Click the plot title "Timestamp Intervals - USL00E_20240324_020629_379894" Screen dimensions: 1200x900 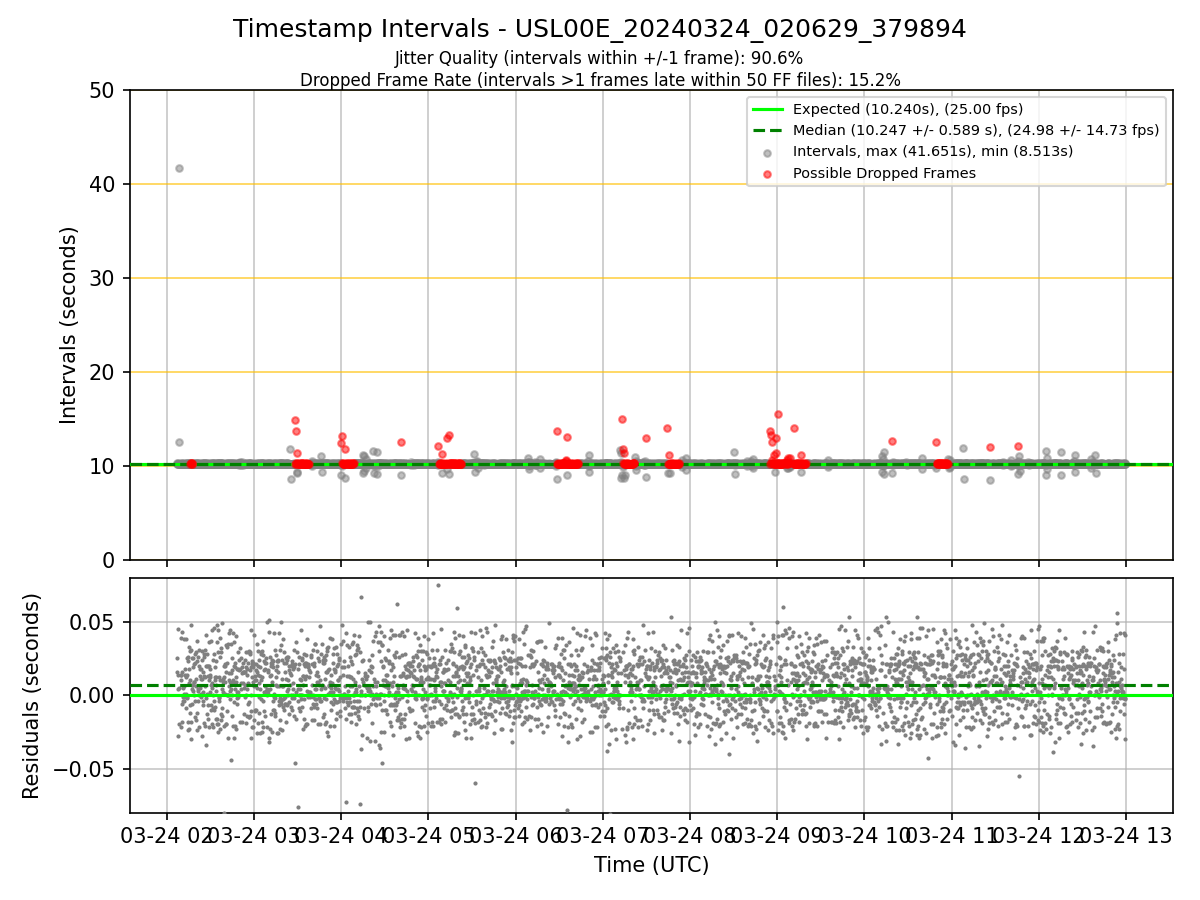[600, 29]
